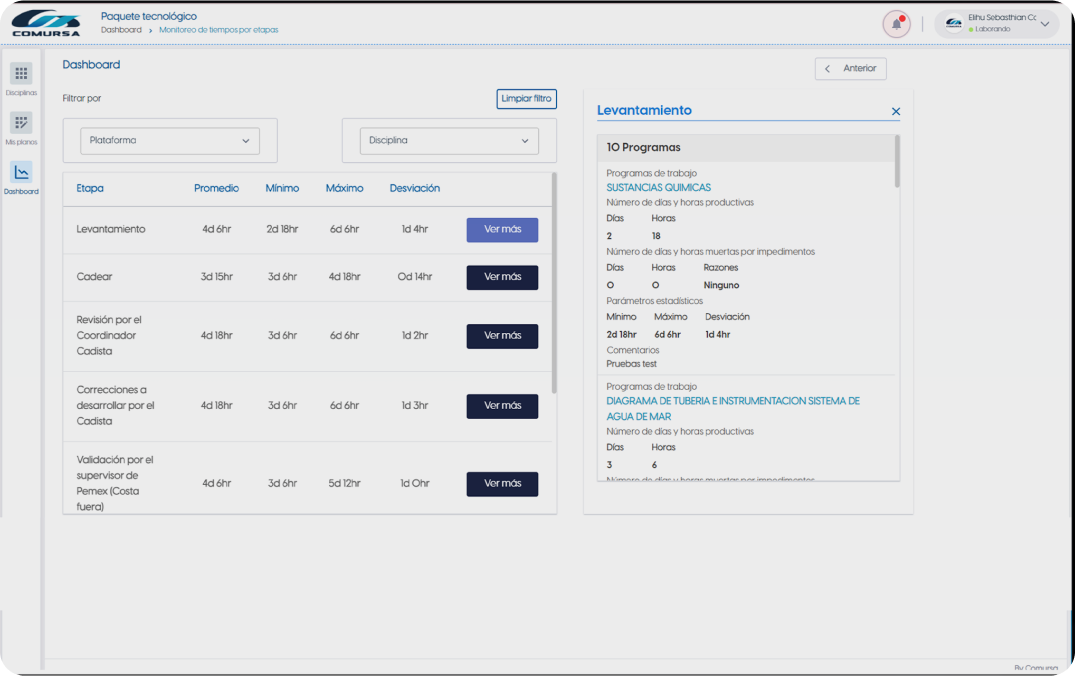This screenshot has height=676, width=1075.
Task: Click Ver más for Revisión por el Coordinador
Action: point(502,336)
